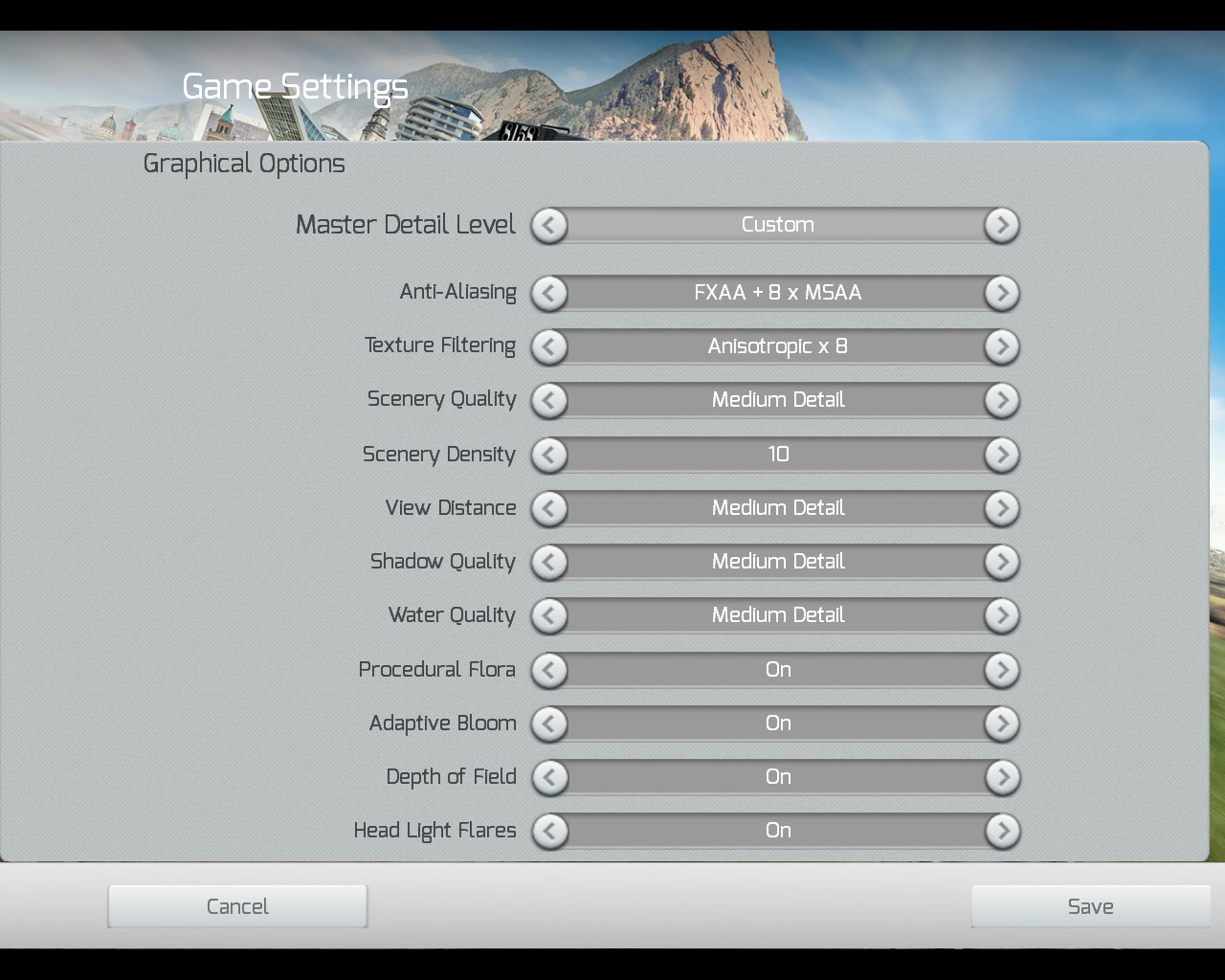Click the Shadow Quality label
The height and width of the screenshot is (980, 1225).
tap(443, 562)
